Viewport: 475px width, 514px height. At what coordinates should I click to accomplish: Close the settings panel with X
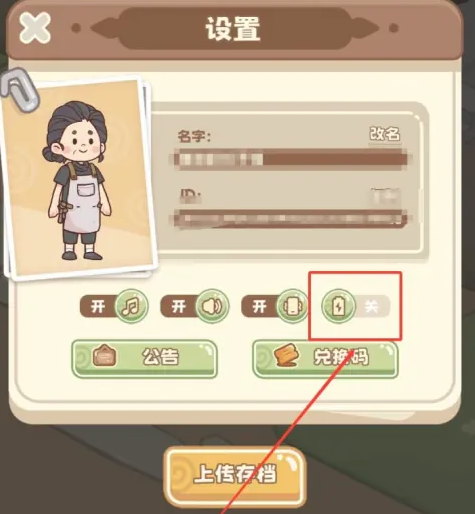pyautogui.click(x=35, y=27)
